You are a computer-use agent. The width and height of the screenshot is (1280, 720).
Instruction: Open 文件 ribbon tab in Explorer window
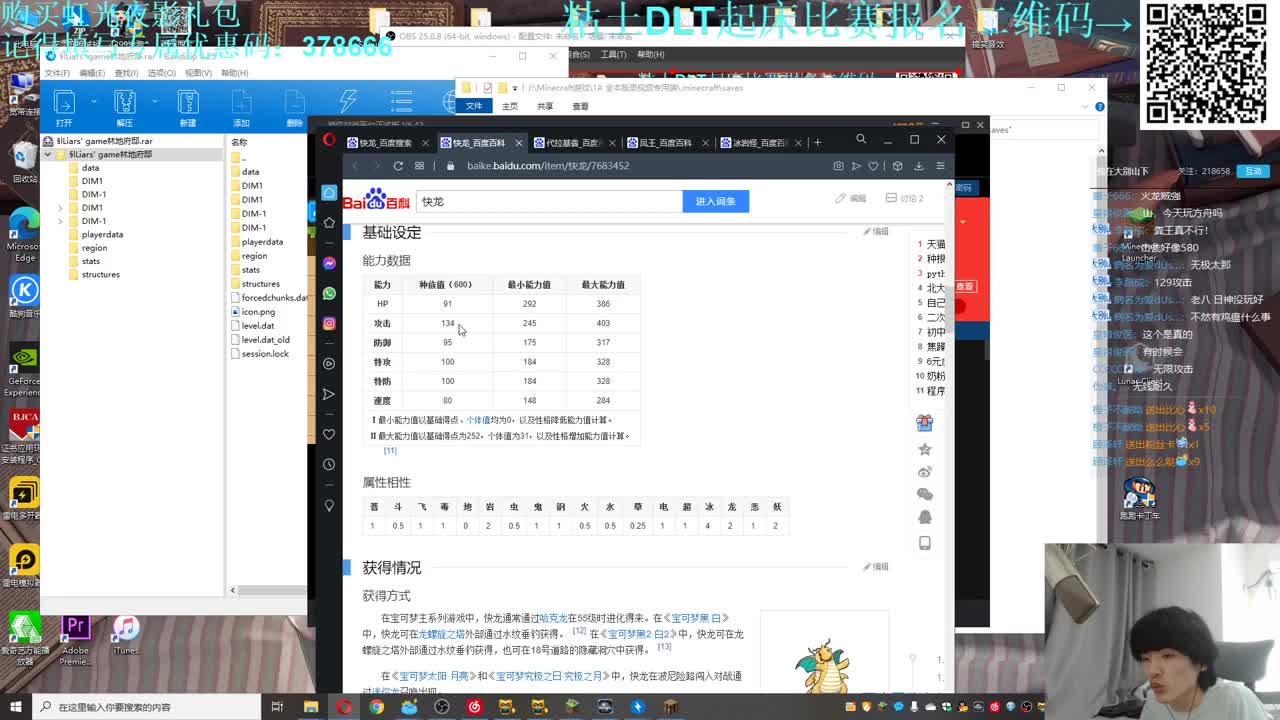[473, 106]
